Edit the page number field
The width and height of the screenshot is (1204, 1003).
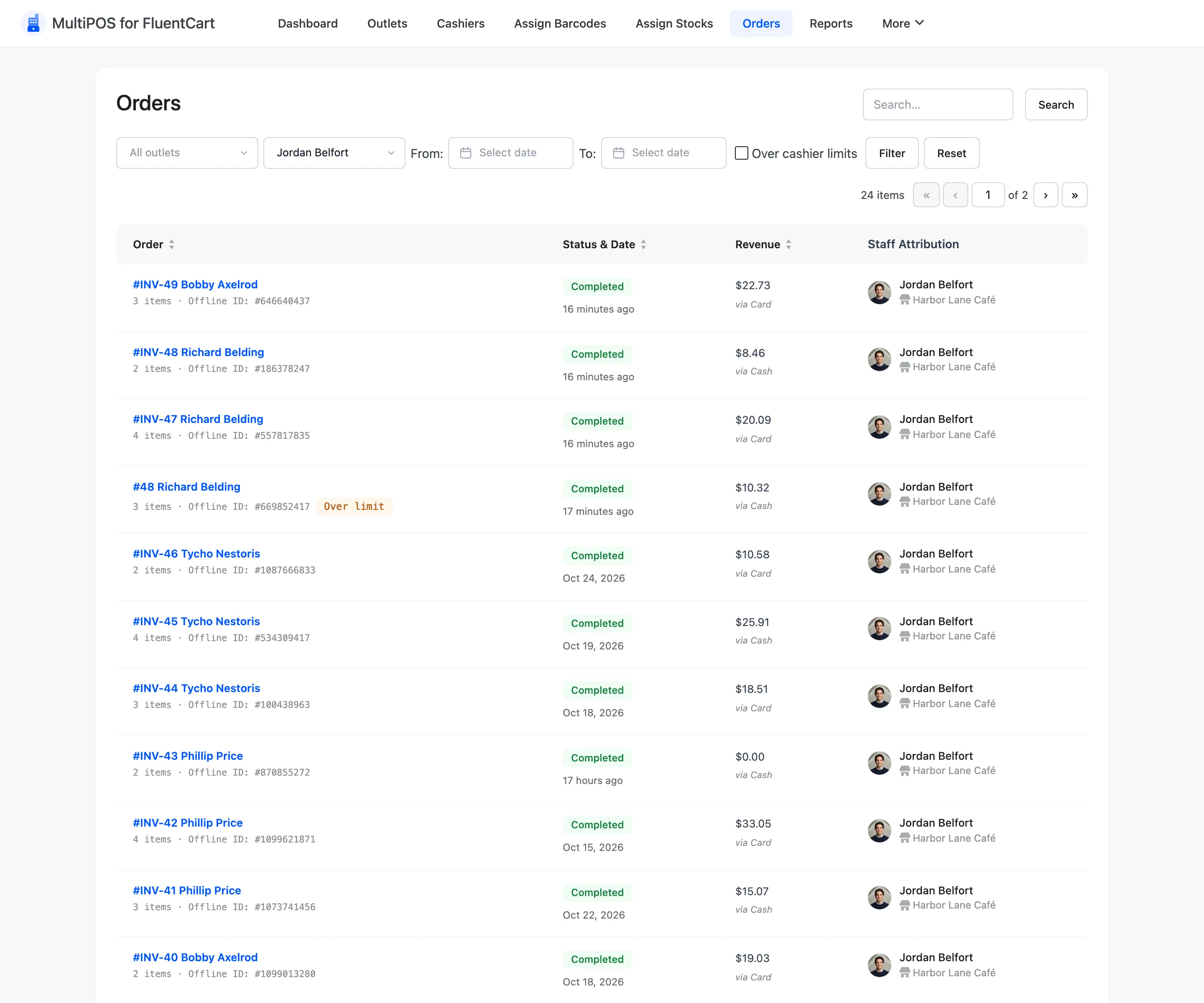[988, 195]
